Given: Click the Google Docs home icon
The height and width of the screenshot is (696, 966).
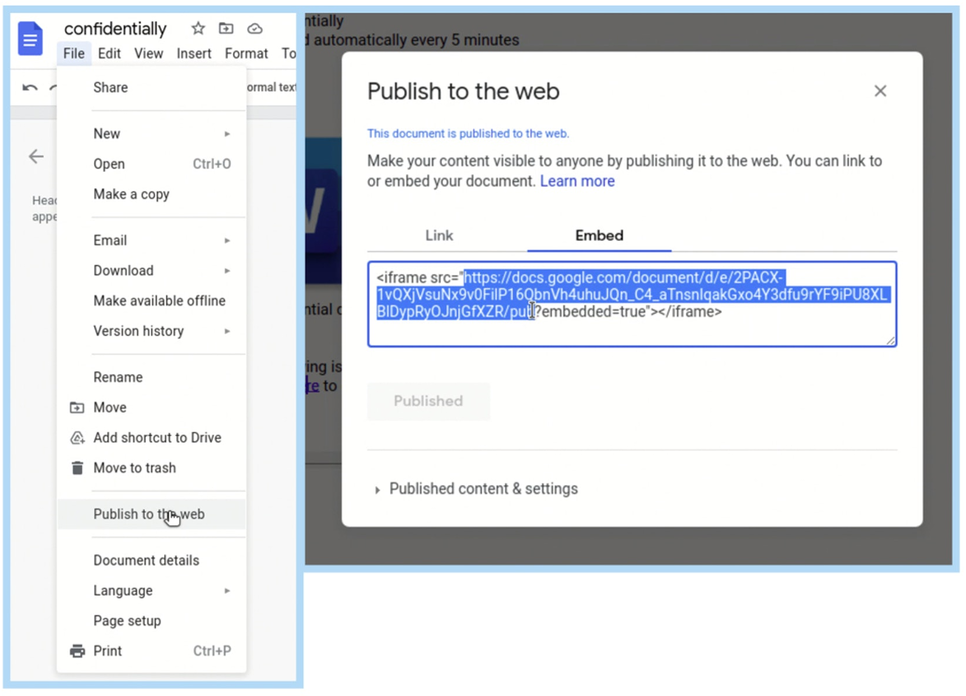Looking at the screenshot, I should click(30, 39).
